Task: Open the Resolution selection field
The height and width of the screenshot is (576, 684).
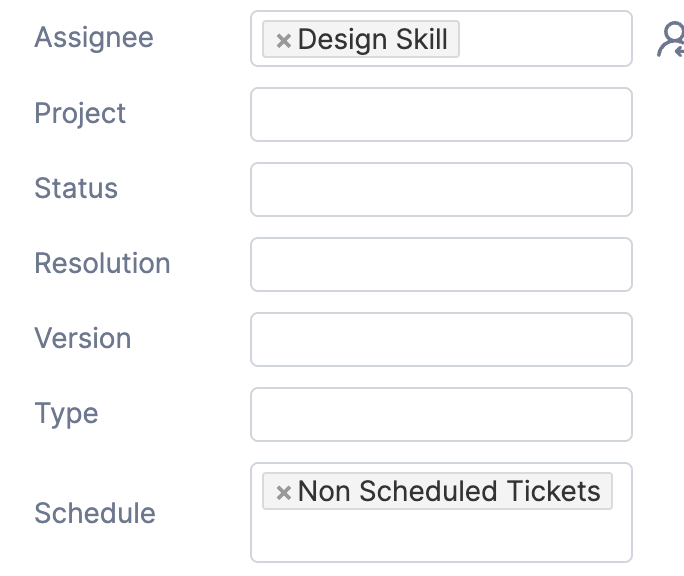Action: (x=441, y=264)
